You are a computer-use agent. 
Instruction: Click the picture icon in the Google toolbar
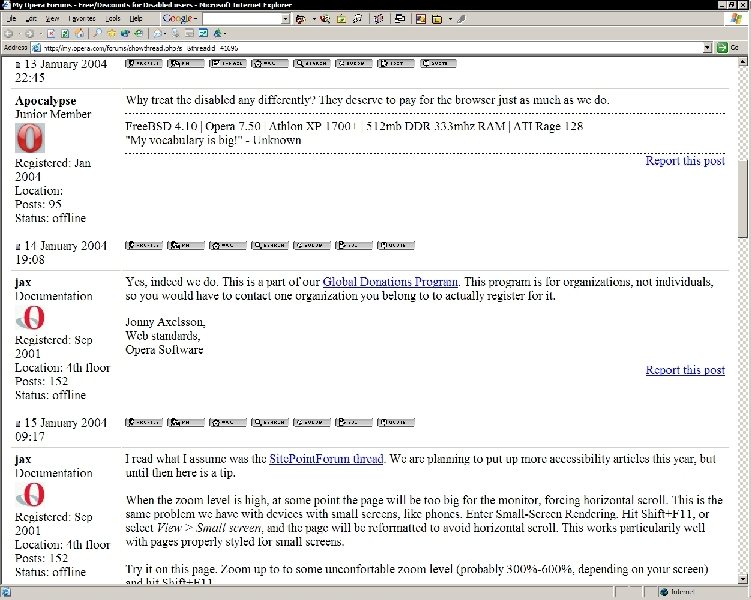point(421,19)
